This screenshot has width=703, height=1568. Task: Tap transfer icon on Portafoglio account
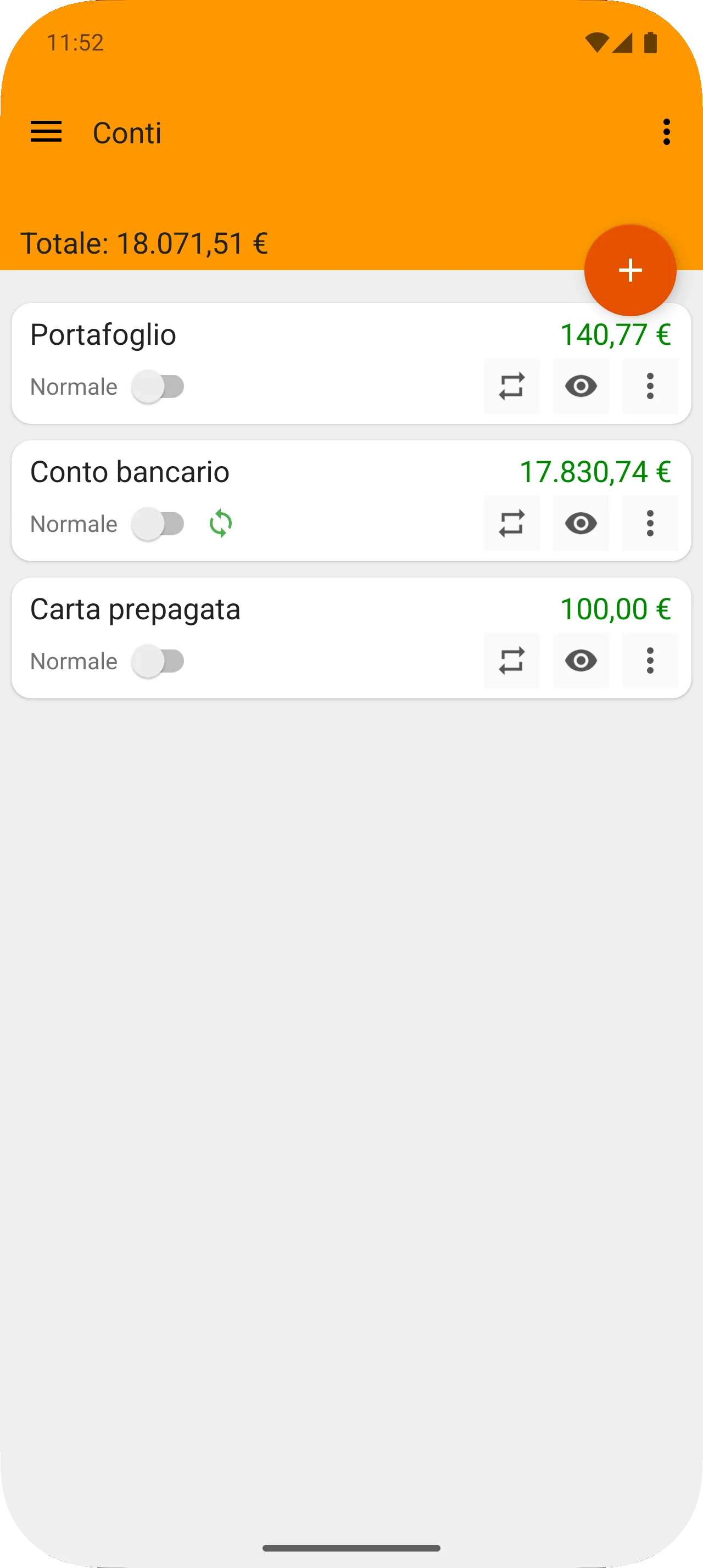tap(511, 386)
